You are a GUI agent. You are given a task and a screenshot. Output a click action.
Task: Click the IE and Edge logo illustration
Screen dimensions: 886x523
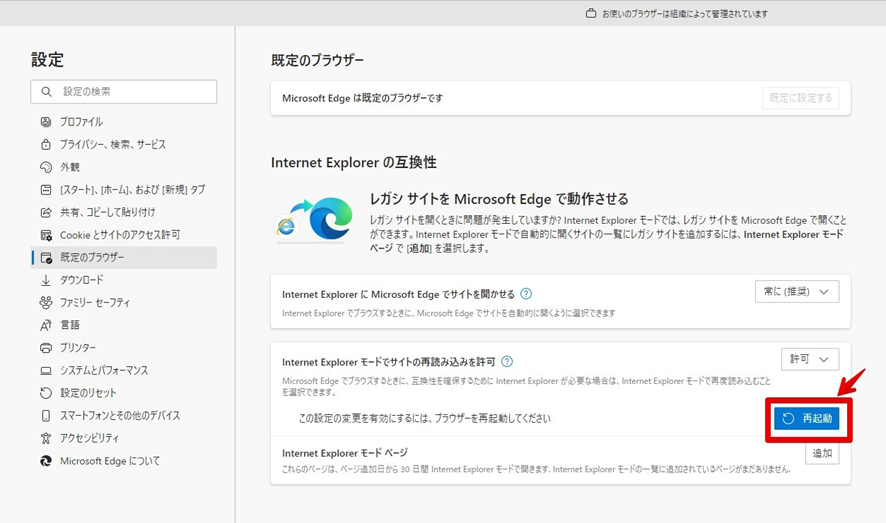click(x=314, y=218)
